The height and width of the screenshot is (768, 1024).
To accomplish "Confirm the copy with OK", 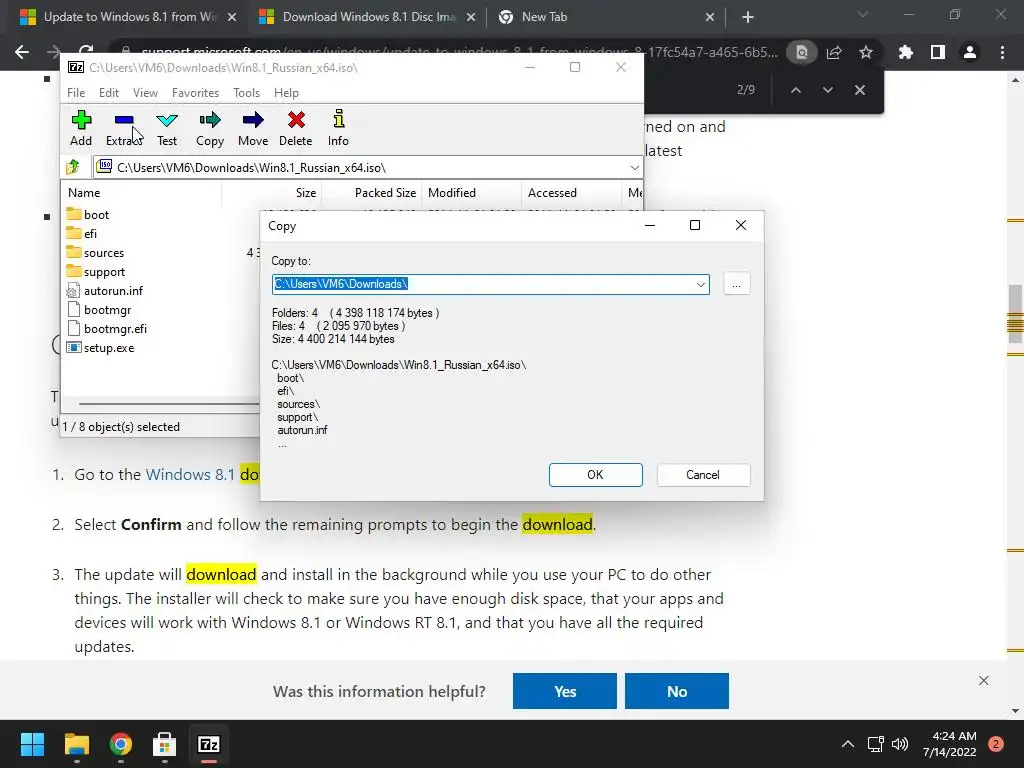I will [x=596, y=475].
